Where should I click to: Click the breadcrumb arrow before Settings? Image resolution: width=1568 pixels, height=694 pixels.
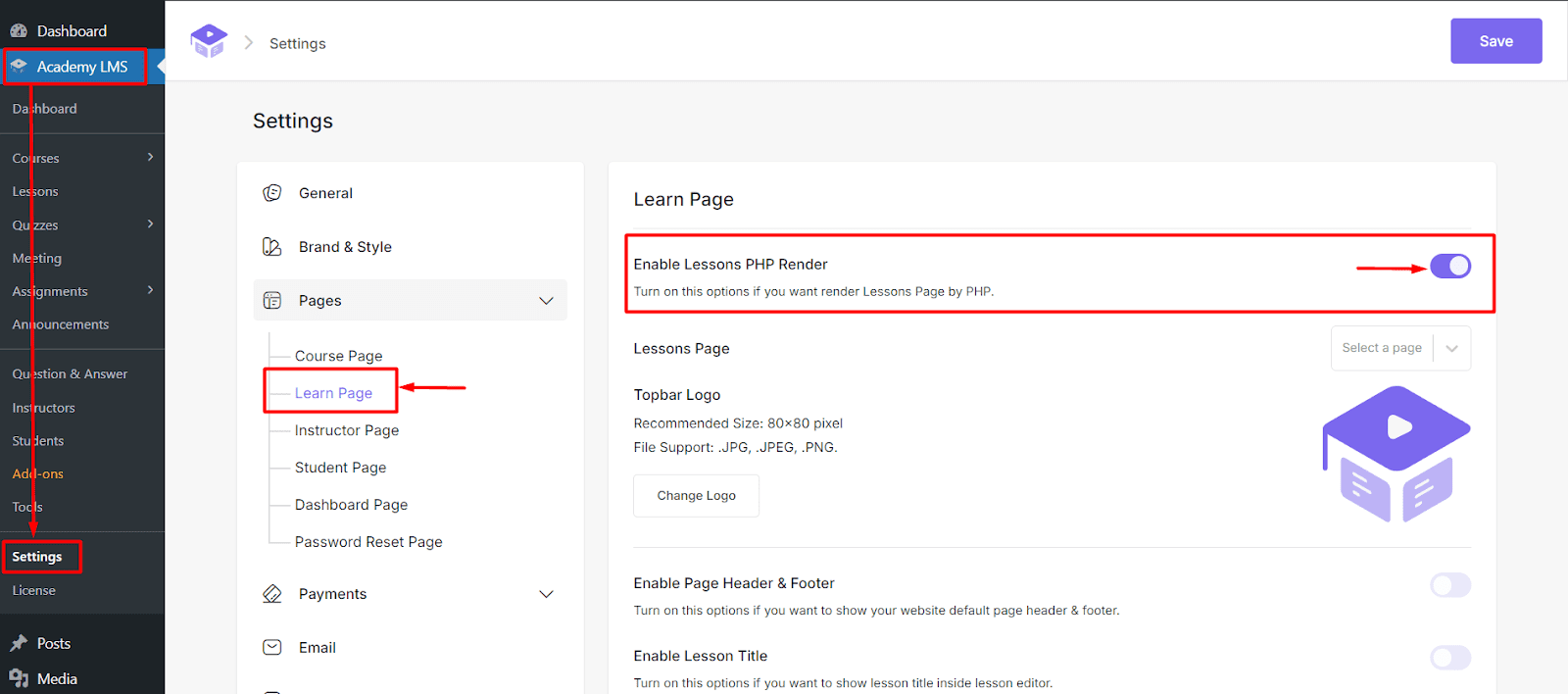coord(249,43)
